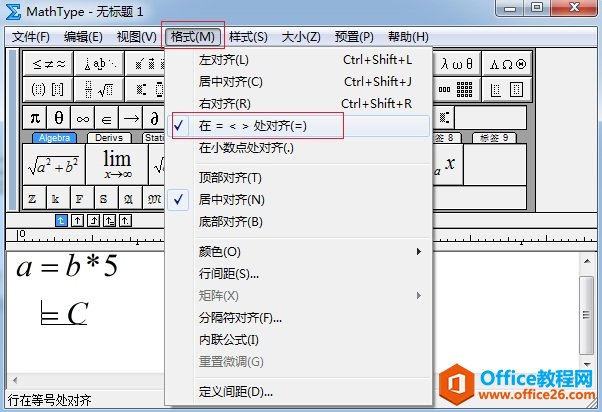
Task: Insert the double-struck Z symbol
Action: tap(35, 198)
